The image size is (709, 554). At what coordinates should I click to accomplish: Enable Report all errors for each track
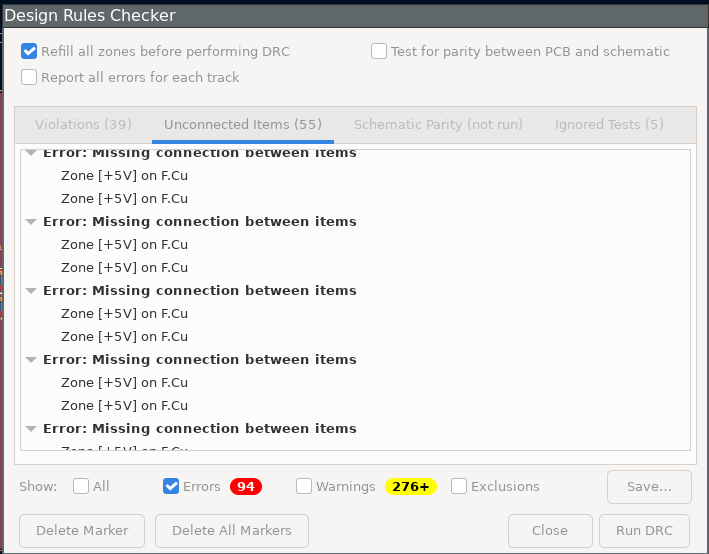click(x=30, y=77)
